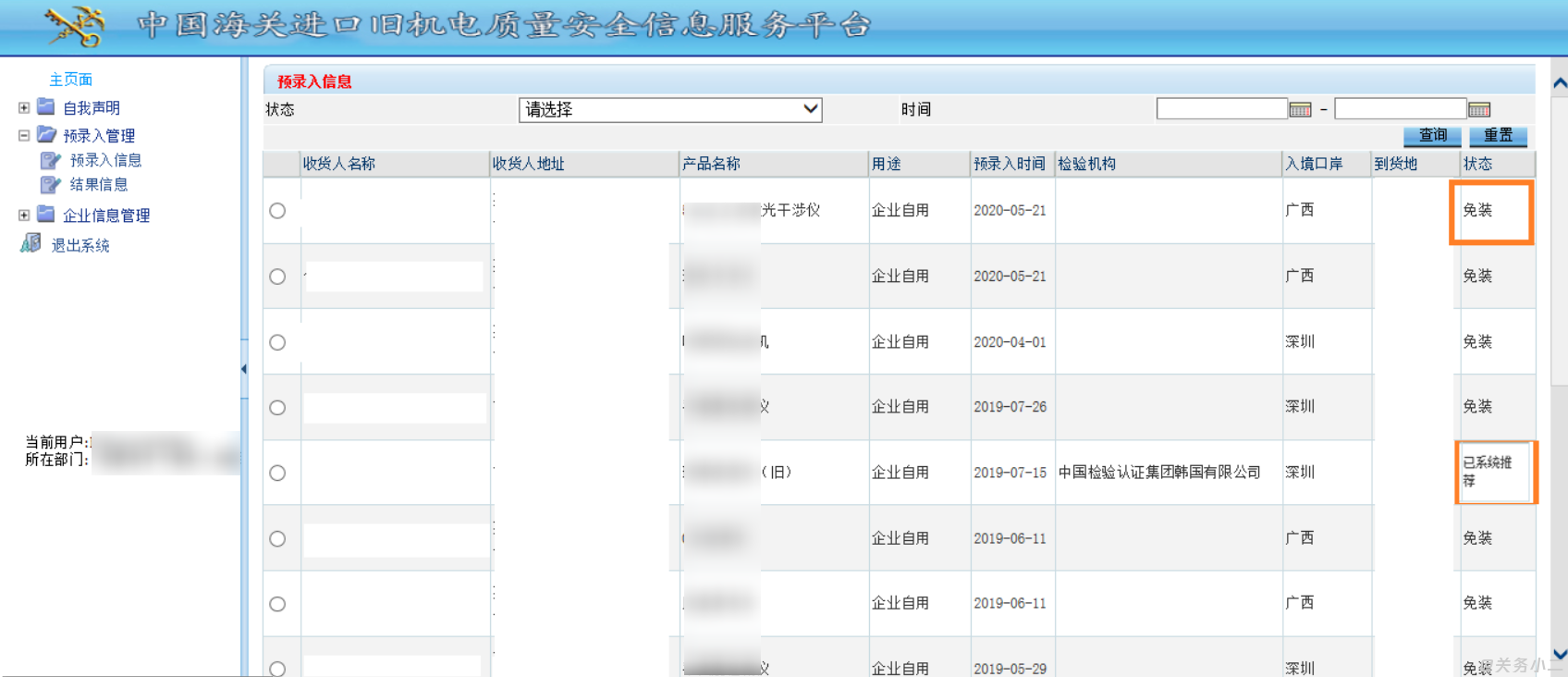Open the start date calendar picker
Screen dimensions: 1568x677
(x=1300, y=110)
